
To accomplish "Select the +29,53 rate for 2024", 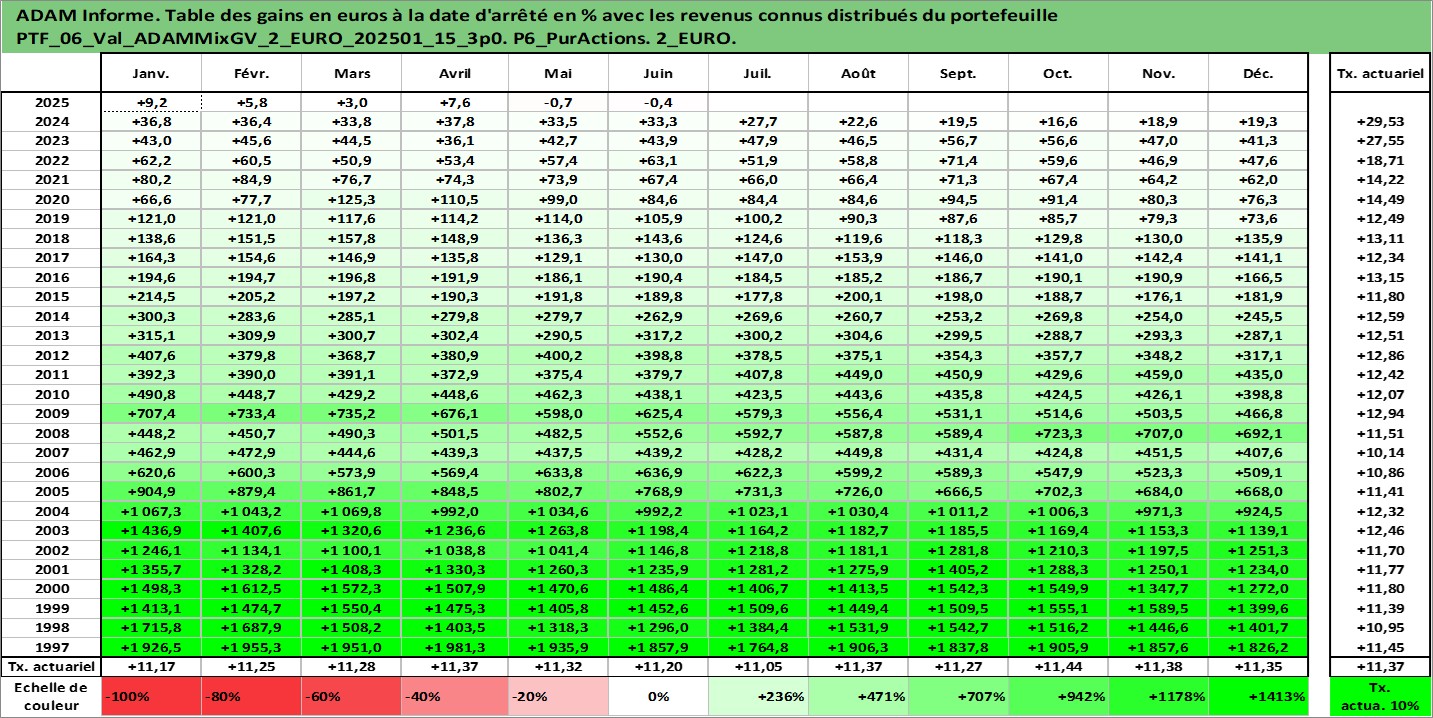I will (1380, 121).
